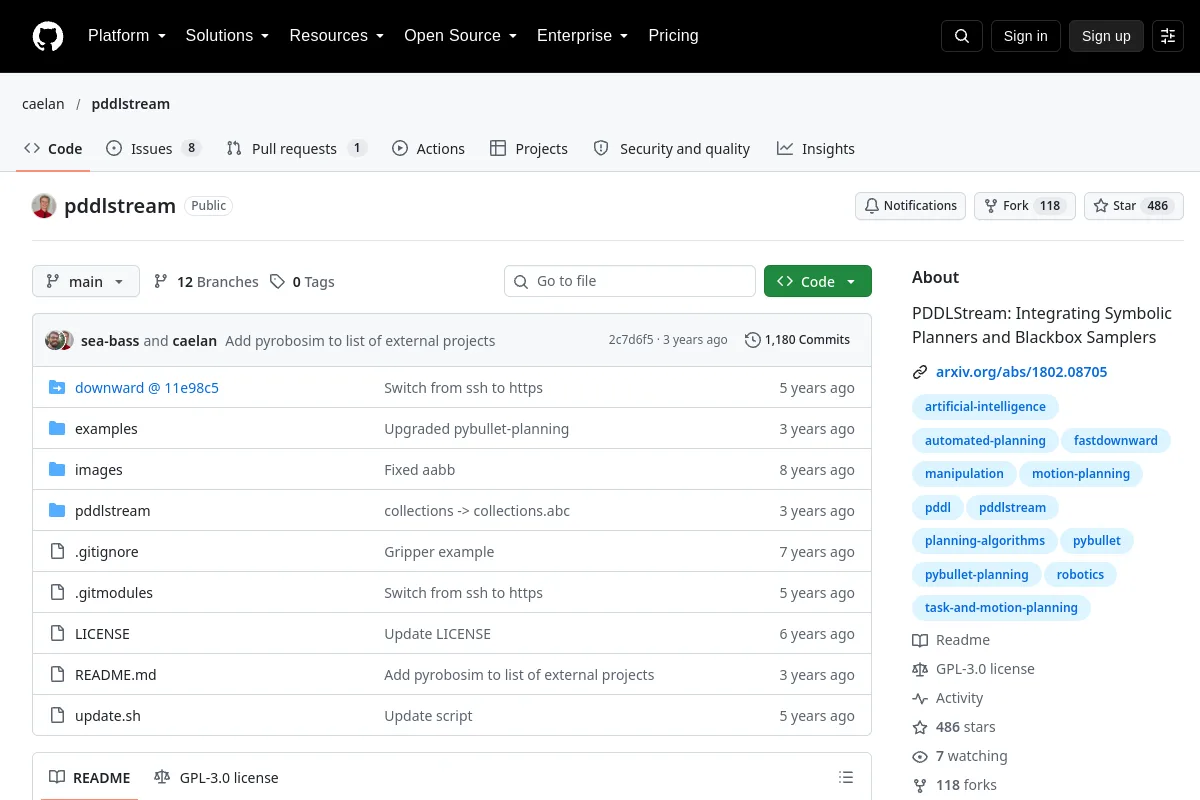Select the README tab
This screenshot has width=1200, height=800.
pos(90,778)
